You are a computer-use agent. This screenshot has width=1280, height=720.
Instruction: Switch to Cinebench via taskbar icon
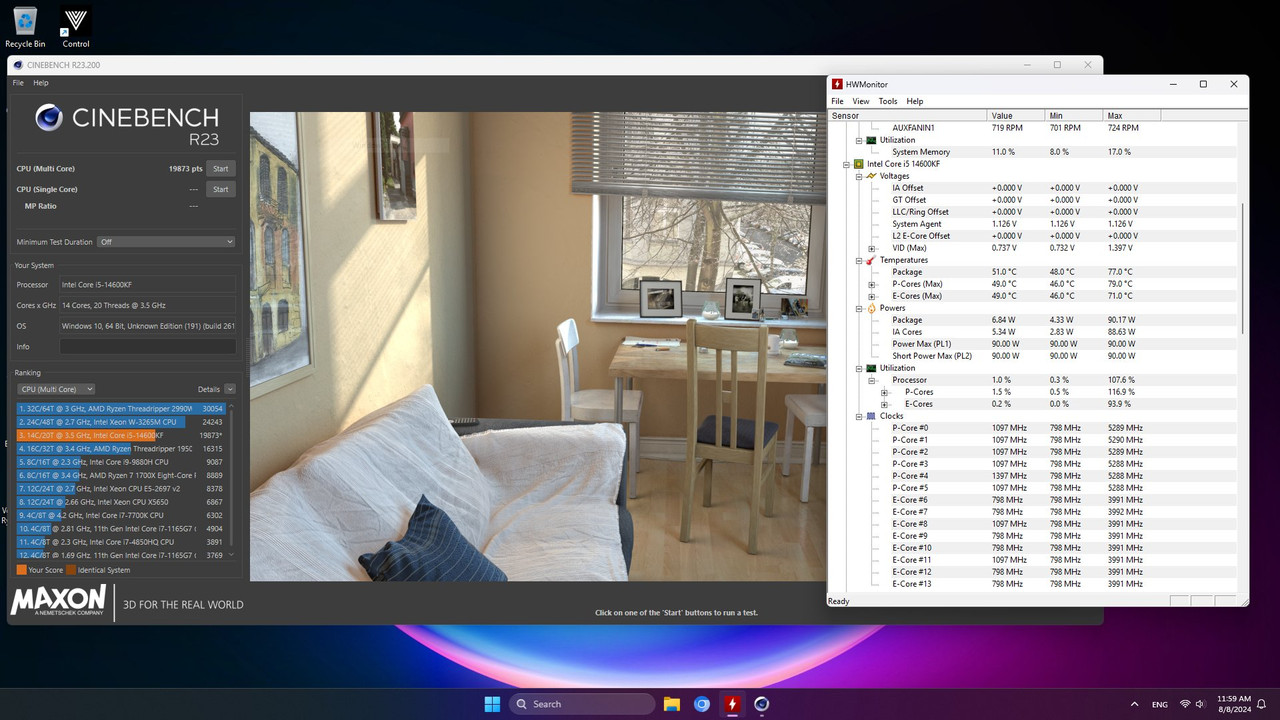761,704
